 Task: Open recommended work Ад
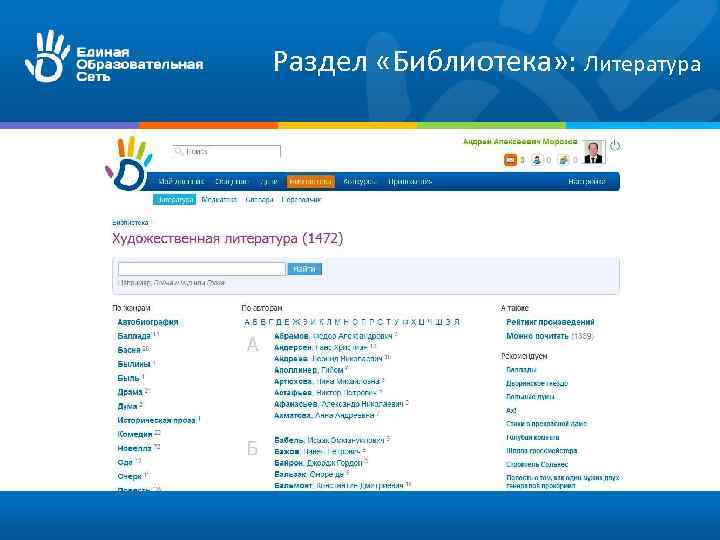(x=511, y=411)
